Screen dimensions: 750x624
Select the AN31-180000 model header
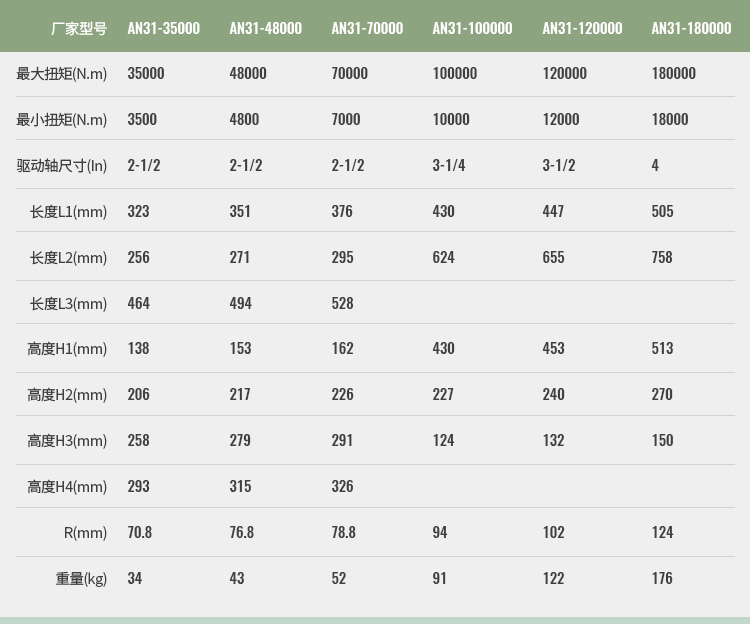point(691,28)
